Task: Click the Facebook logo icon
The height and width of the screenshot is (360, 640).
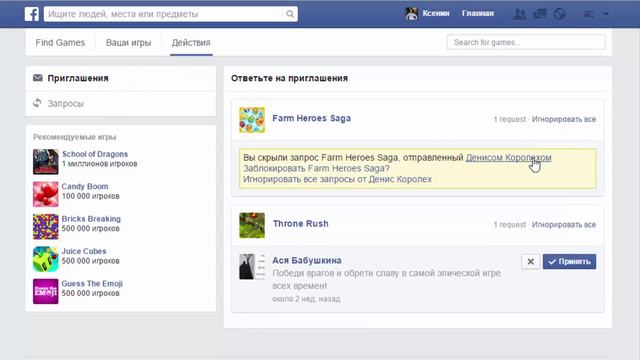Action: [31, 14]
